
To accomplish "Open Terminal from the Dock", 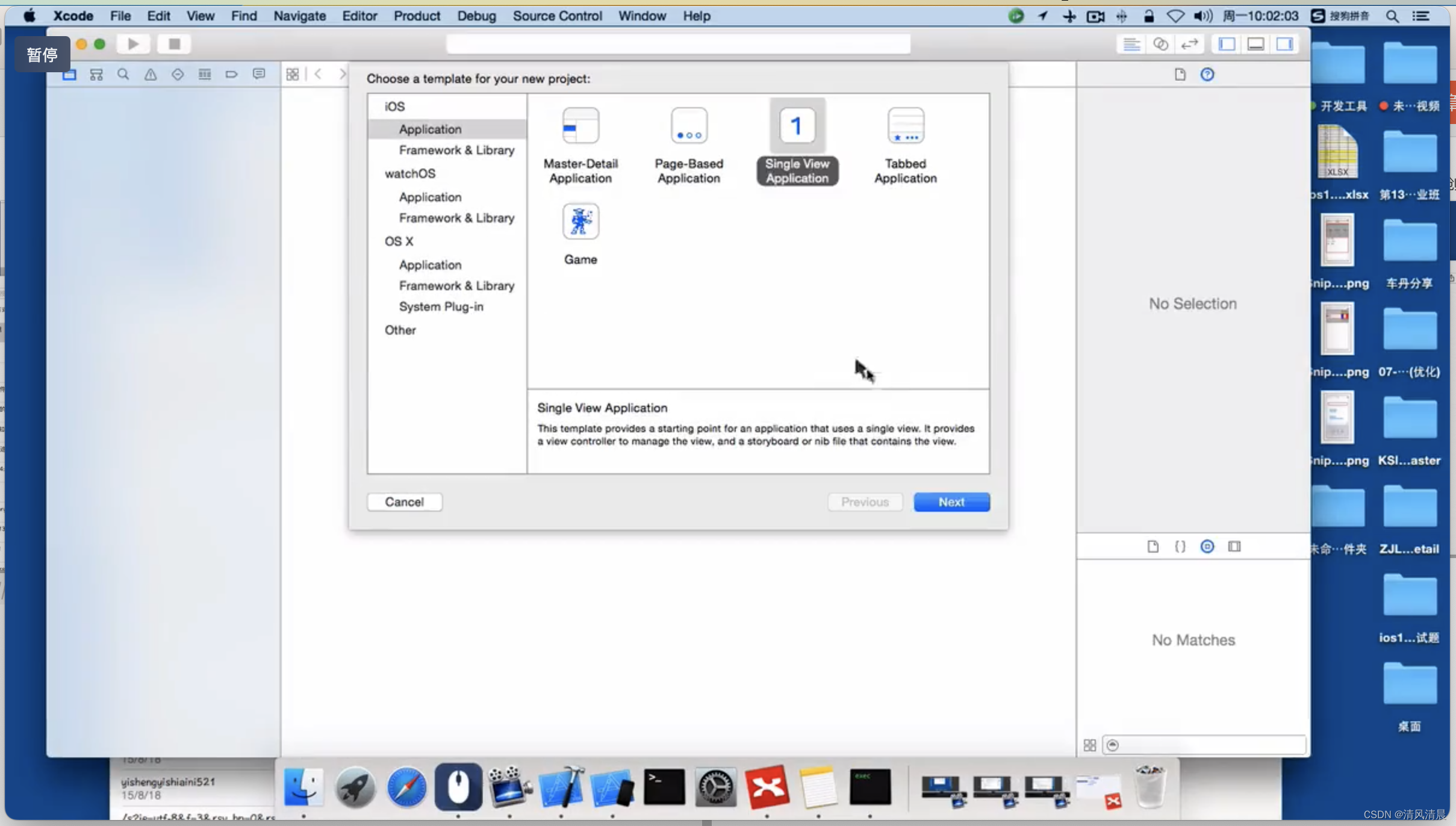I will (664, 786).
